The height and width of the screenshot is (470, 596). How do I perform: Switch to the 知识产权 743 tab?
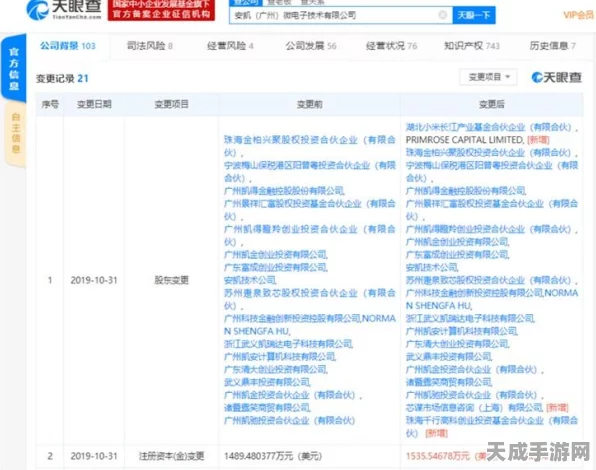[472, 46]
